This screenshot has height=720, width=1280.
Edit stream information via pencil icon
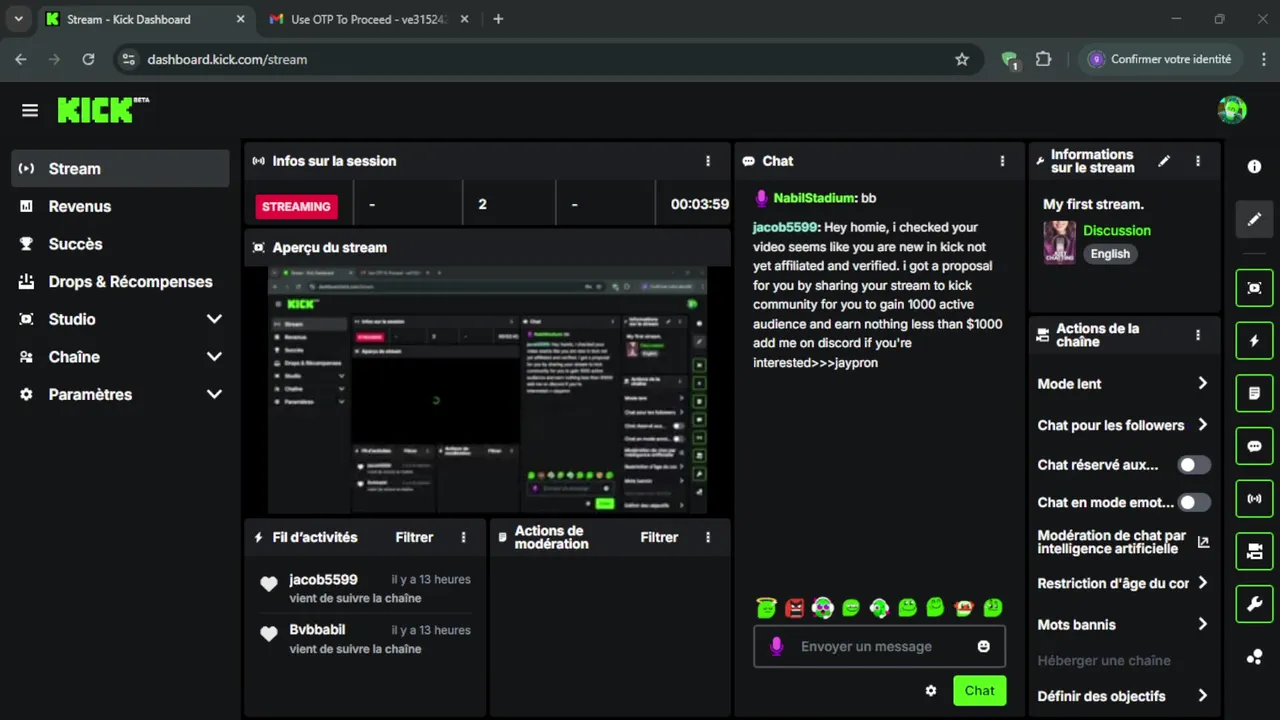1164,161
